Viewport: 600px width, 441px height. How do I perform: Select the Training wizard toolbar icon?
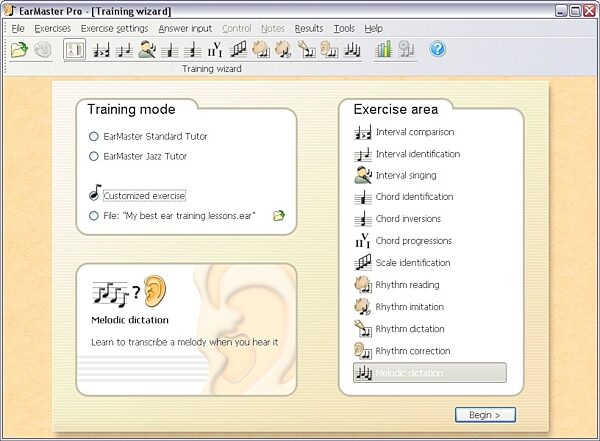click(x=75, y=49)
